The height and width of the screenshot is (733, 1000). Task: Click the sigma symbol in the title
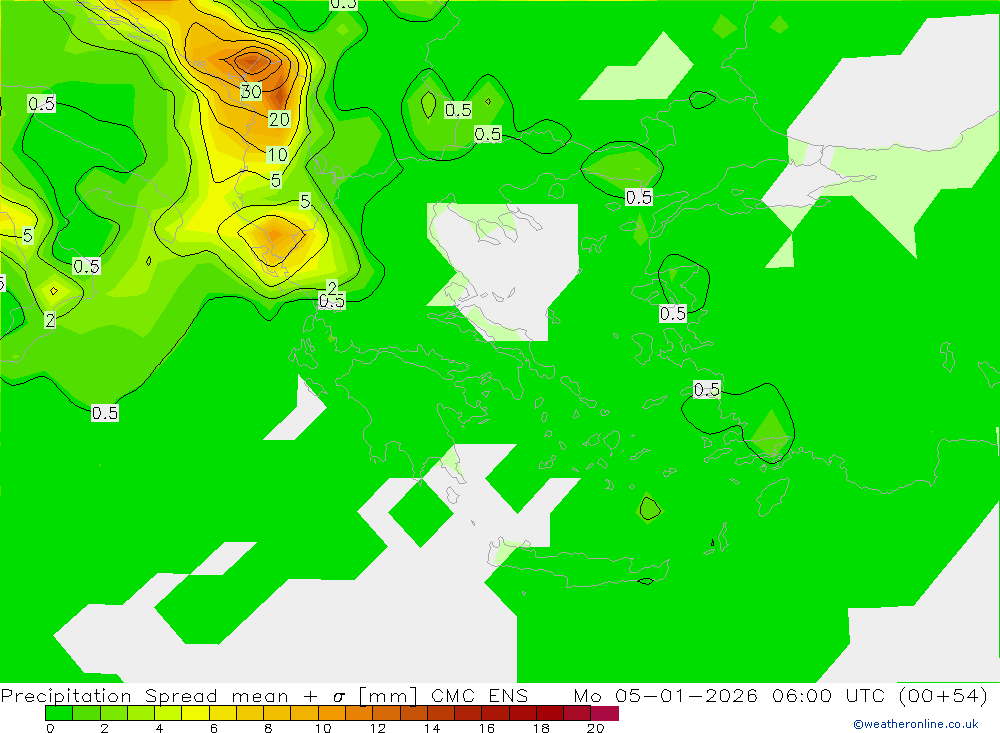pyautogui.click(x=339, y=697)
